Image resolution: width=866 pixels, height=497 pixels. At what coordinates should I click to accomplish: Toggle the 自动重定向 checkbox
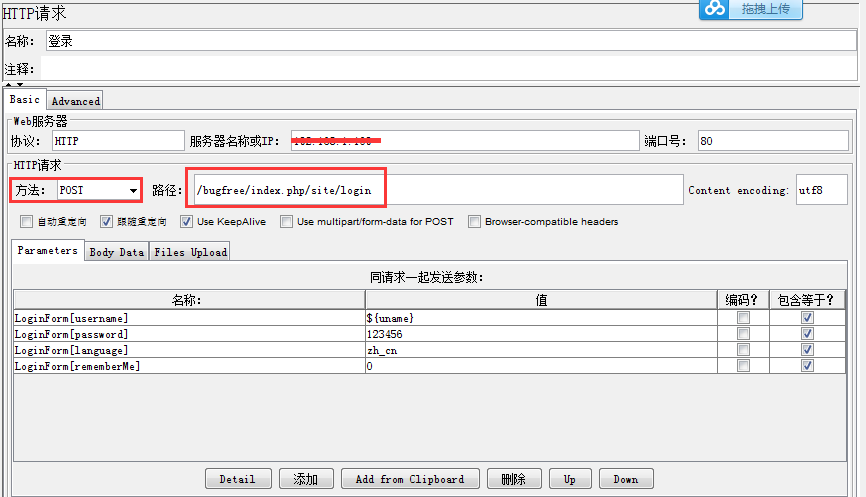26,221
